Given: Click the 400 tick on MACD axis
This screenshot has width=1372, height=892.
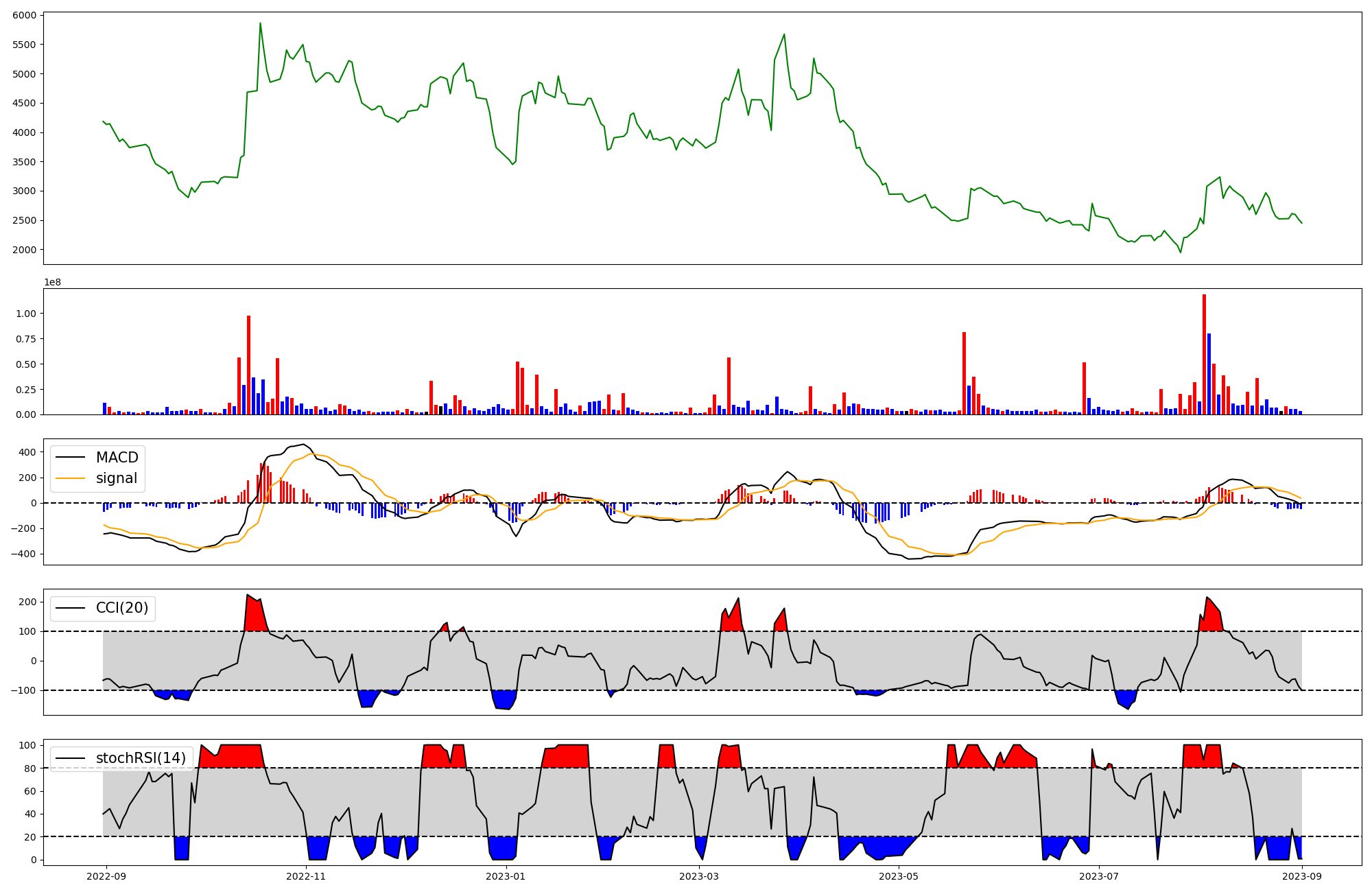Looking at the screenshot, I should 27,452.
